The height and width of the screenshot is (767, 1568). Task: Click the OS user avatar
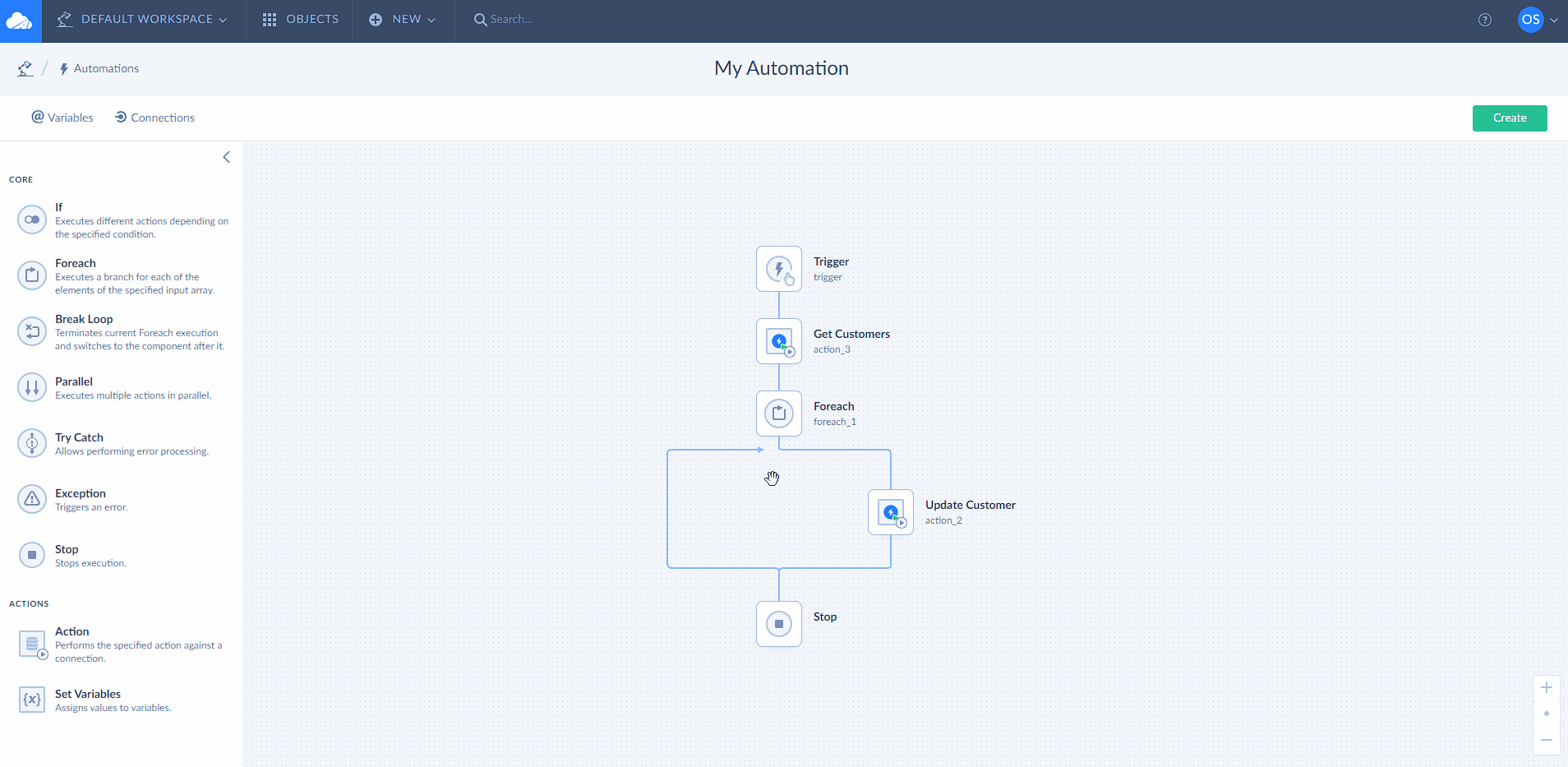[1531, 20]
